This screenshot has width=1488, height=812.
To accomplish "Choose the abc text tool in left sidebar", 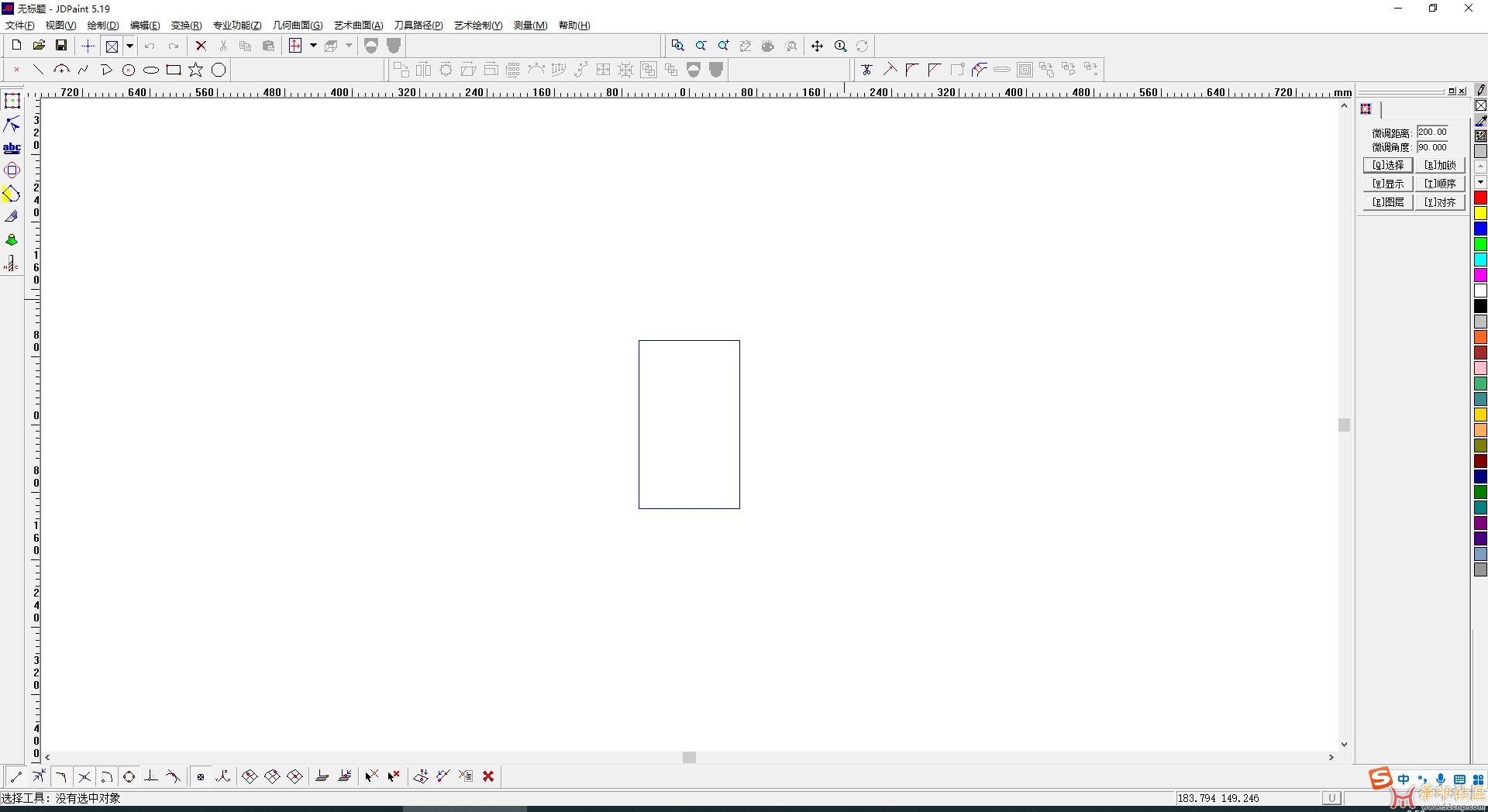I will (12, 147).
